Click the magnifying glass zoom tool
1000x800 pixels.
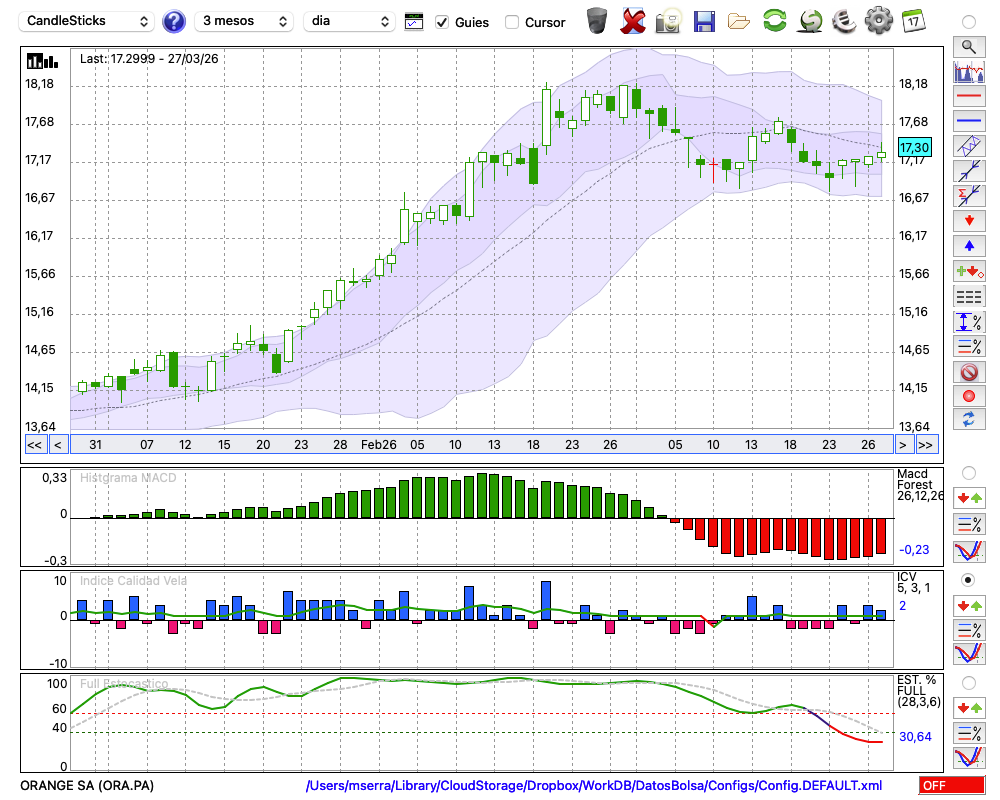coord(968,46)
